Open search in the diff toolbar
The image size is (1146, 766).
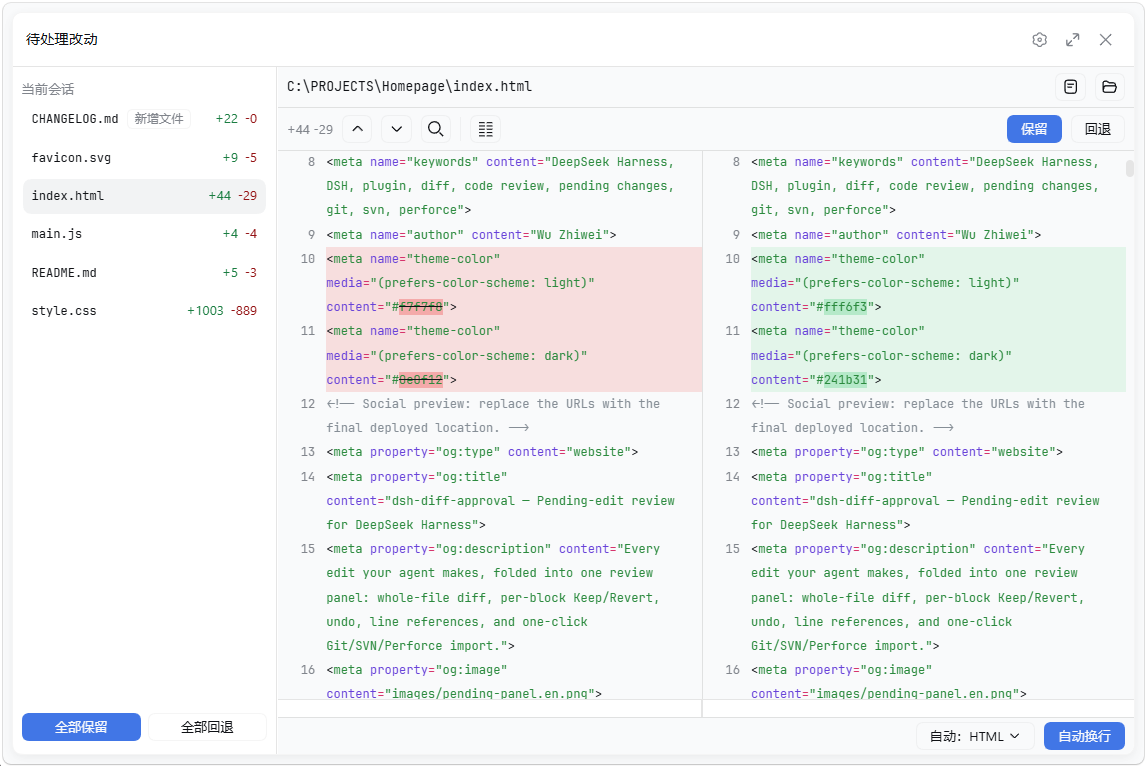point(436,129)
